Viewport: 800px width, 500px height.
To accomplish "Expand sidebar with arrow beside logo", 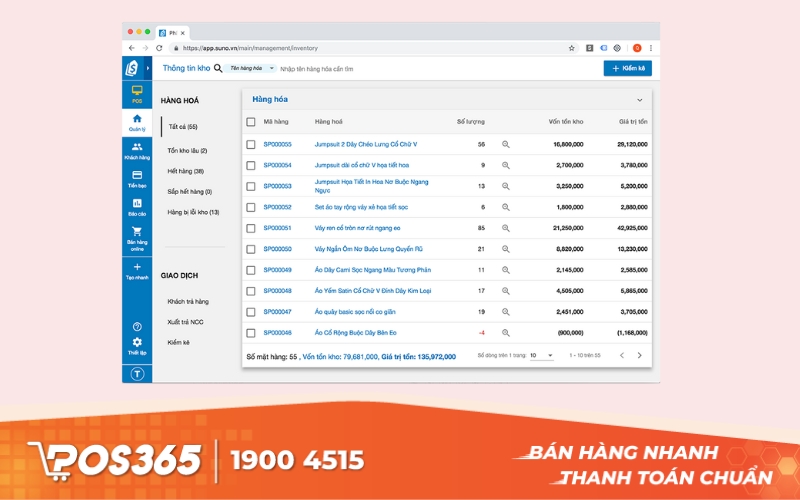I will (x=148, y=68).
